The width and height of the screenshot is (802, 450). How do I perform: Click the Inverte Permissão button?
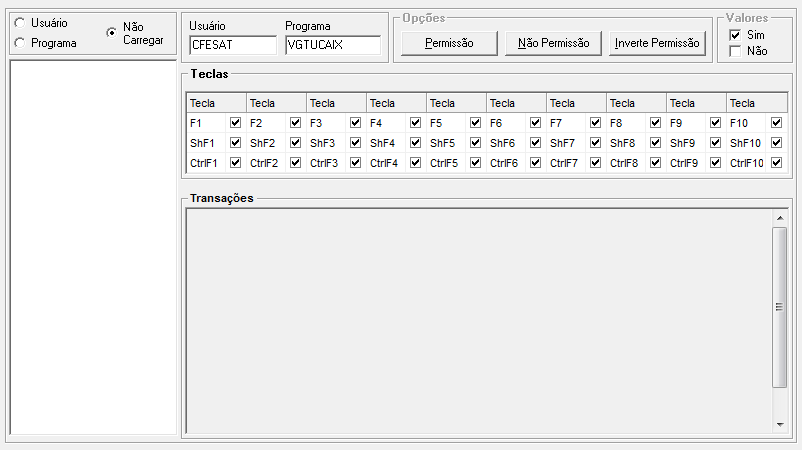tap(656, 43)
